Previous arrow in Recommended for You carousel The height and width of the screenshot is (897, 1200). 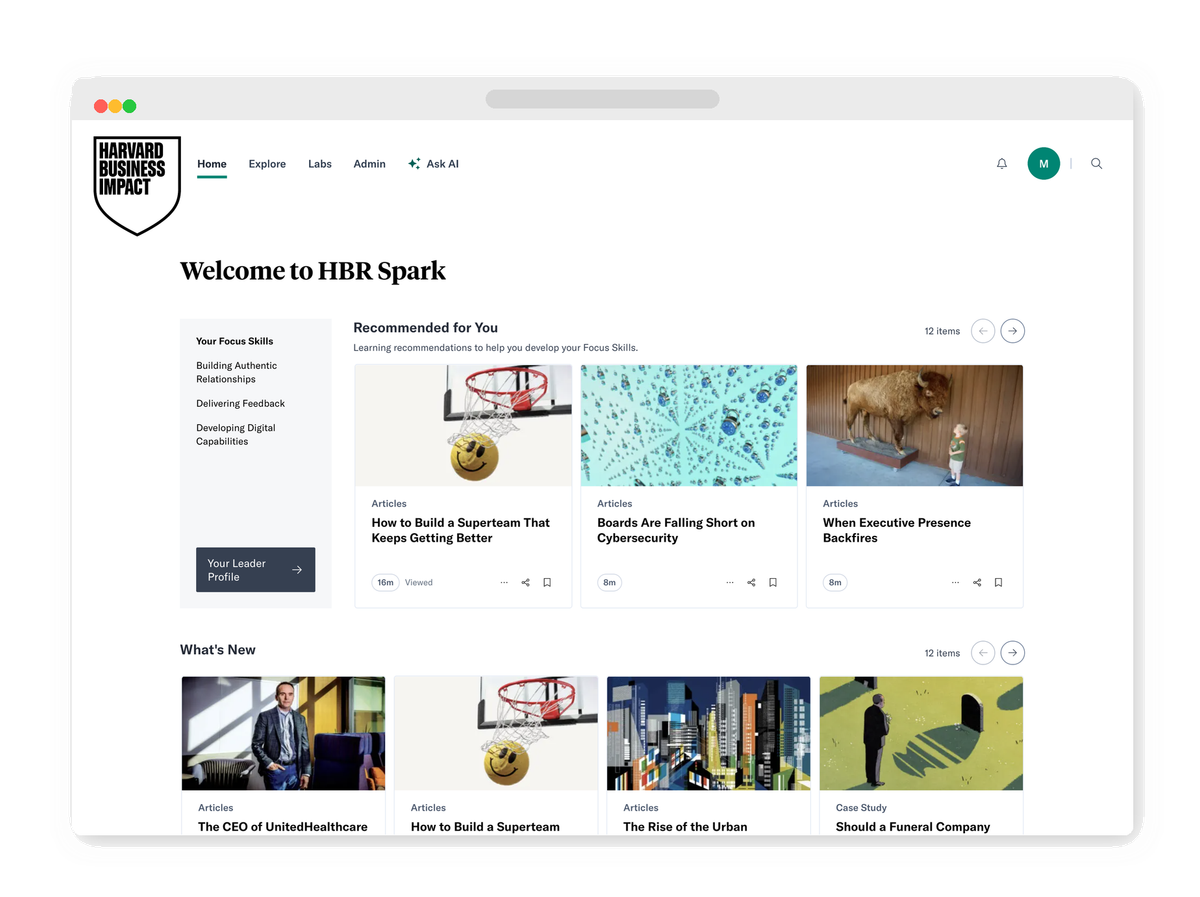click(983, 331)
